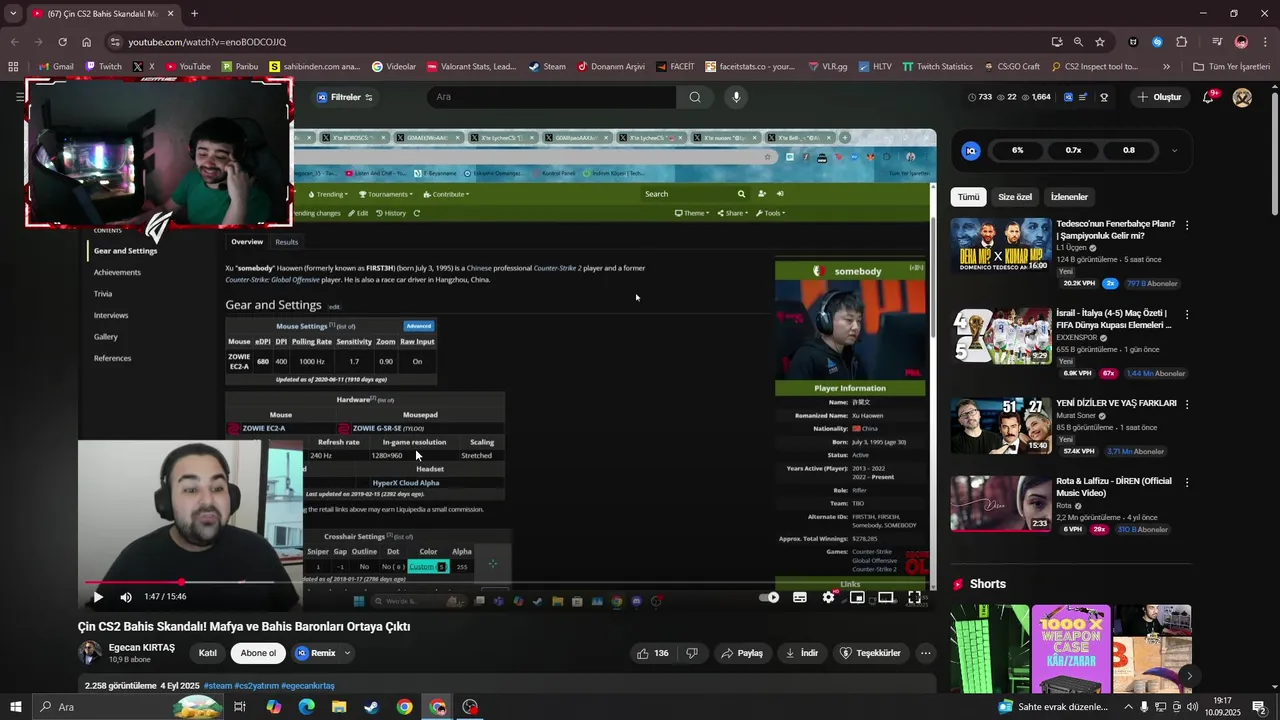Viewport: 1280px width, 720px height.
Task: Open Egecan KIRTAŞ channel avatar
Action: click(x=90, y=653)
